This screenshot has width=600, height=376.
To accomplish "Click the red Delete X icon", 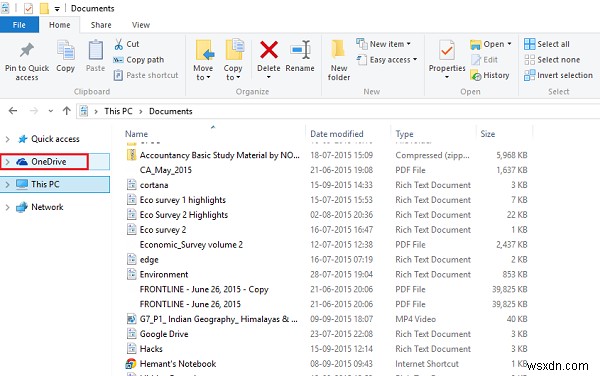I will click(x=269, y=50).
